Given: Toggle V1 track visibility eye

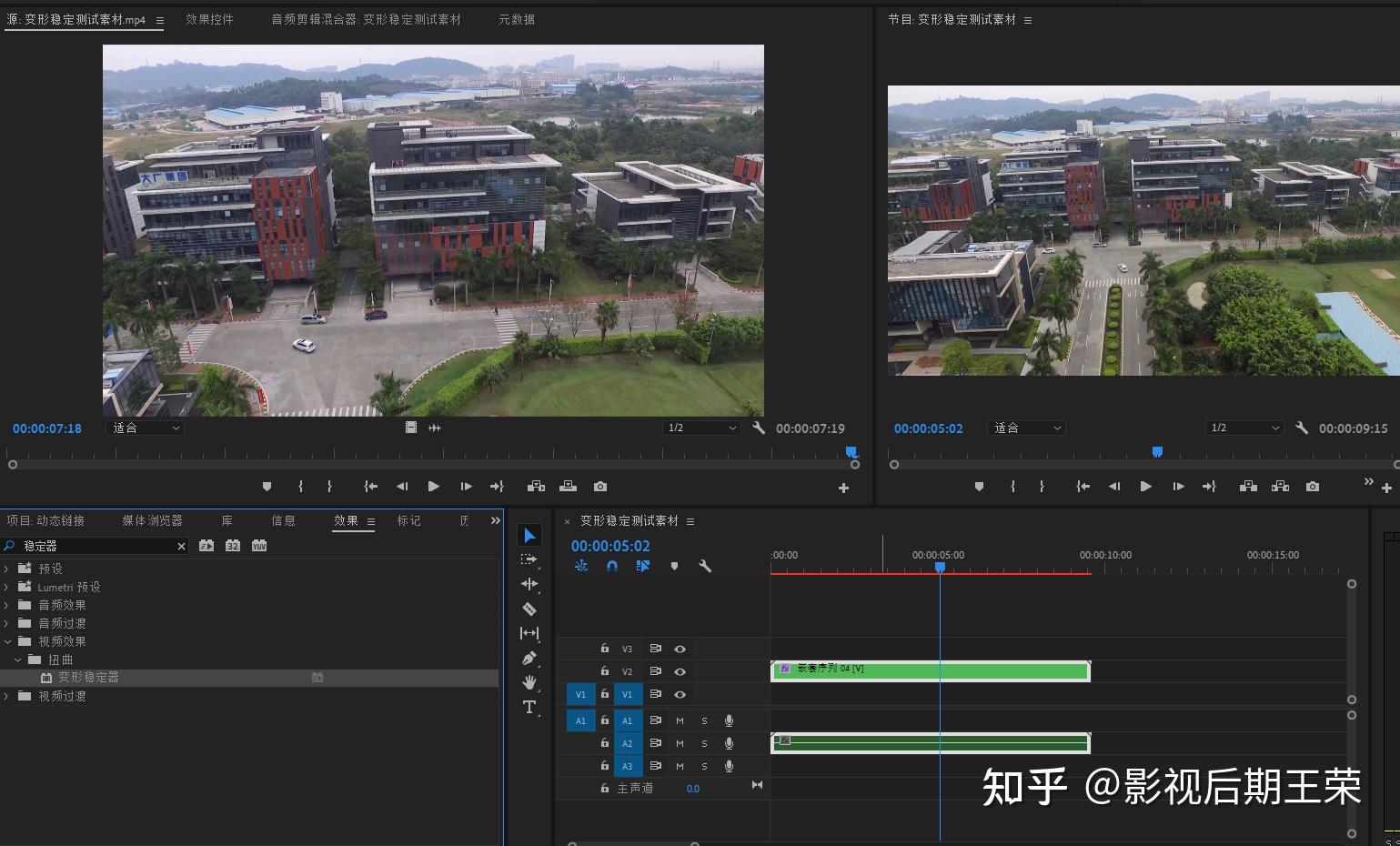Looking at the screenshot, I should pos(680,694).
